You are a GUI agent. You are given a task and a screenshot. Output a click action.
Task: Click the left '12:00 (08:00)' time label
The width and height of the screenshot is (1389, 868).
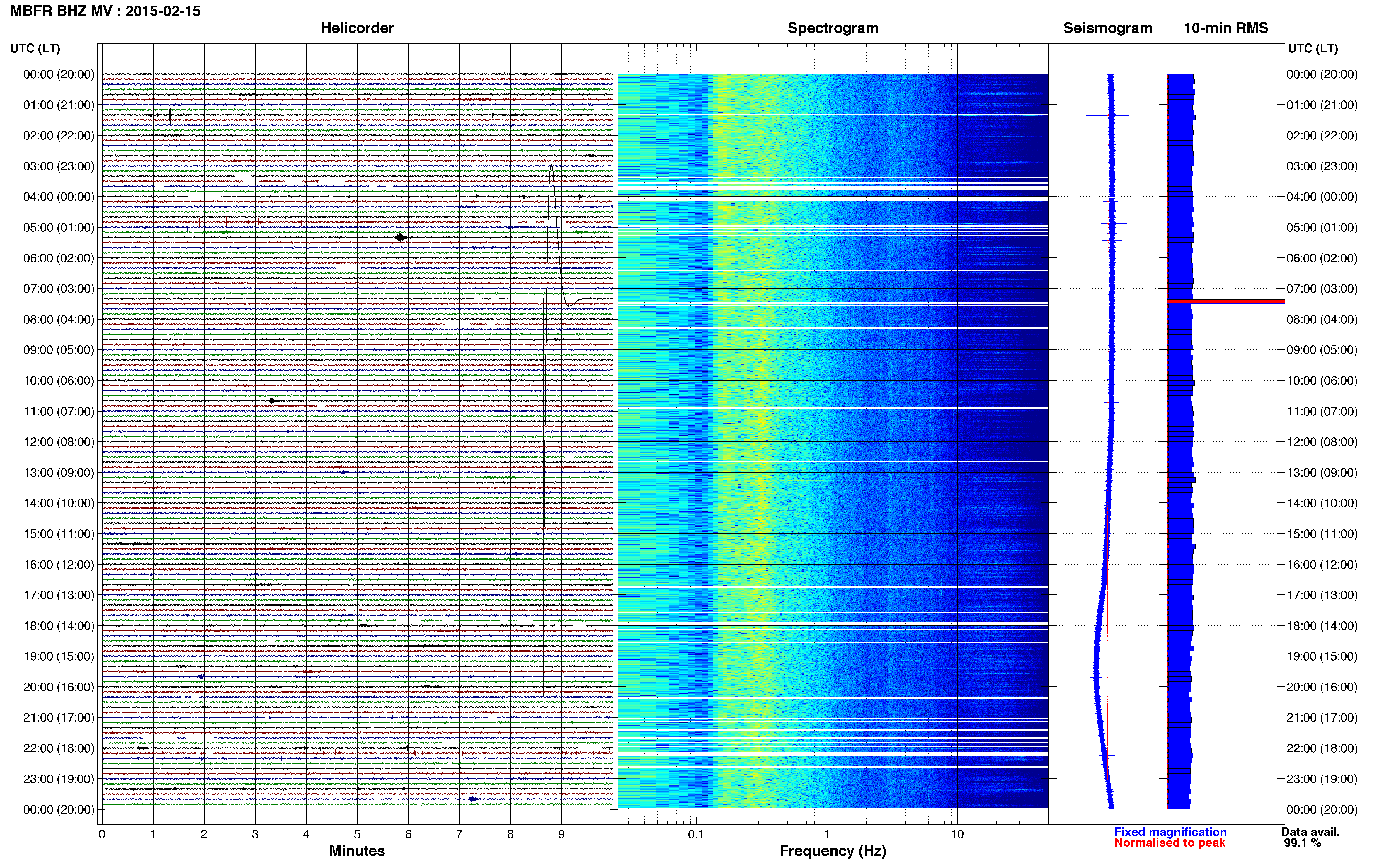coord(59,441)
